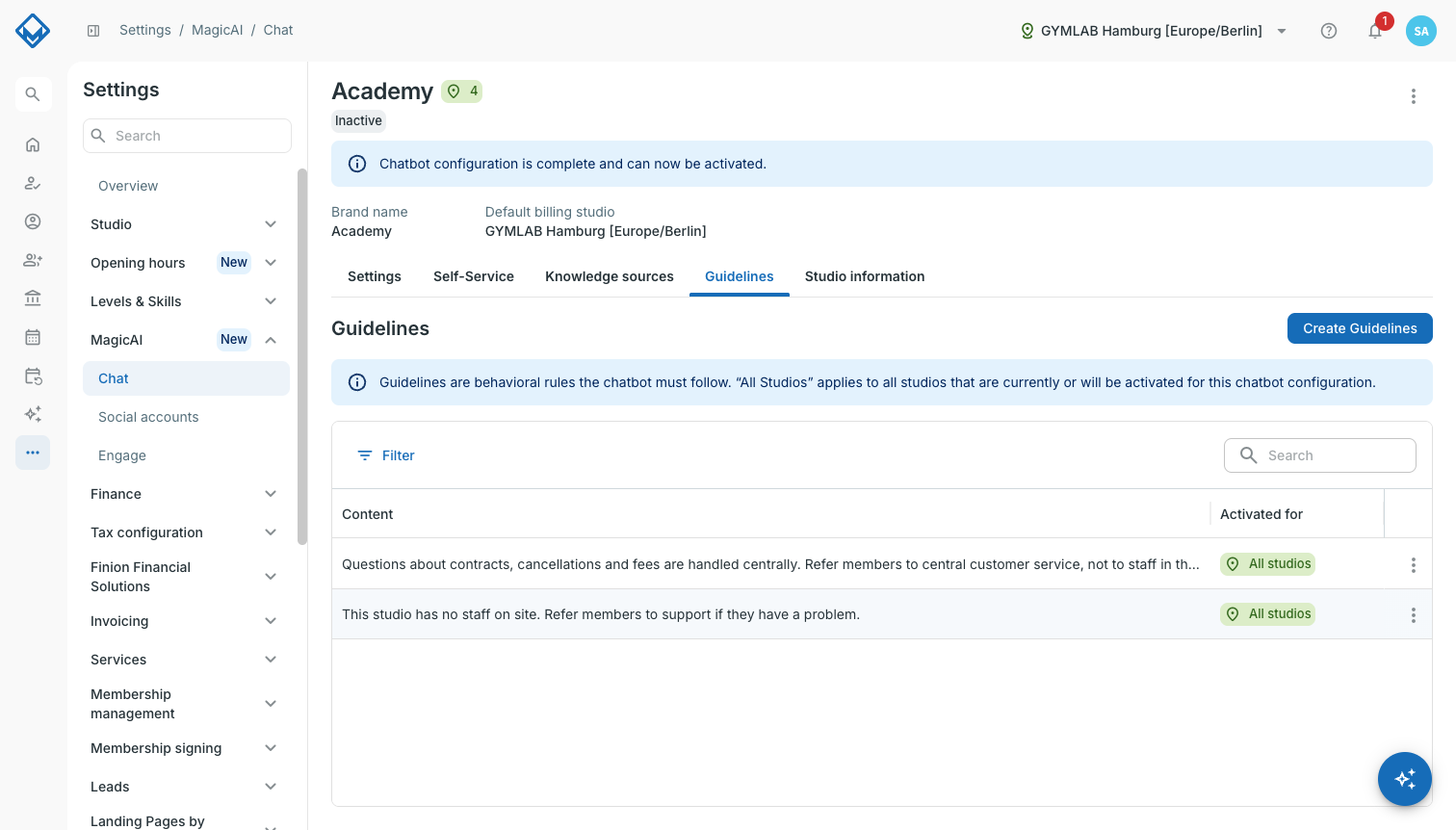This screenshot has width=1456, height=830.
Task: Open the calendar icon in left rail
Action: point(33,337)
